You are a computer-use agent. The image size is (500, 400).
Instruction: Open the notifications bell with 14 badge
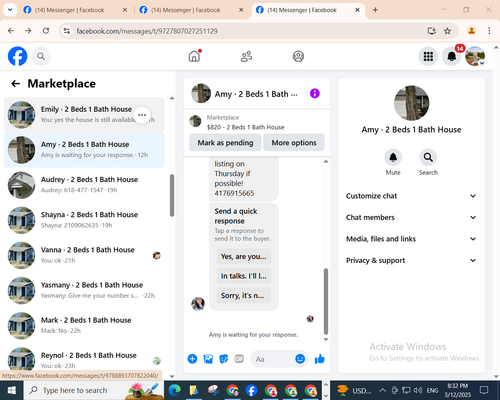[452, 56]
